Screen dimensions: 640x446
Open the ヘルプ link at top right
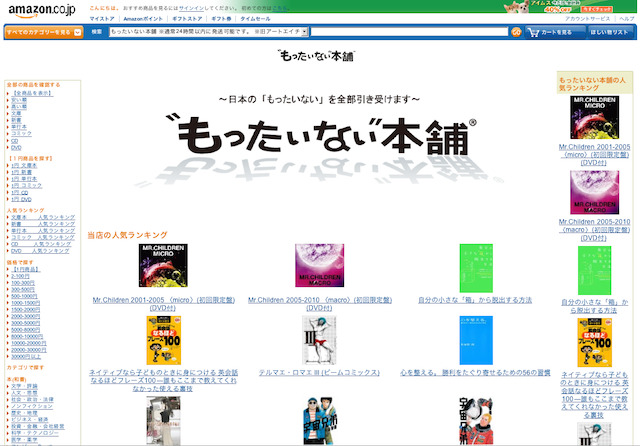[x=627, y=19]
